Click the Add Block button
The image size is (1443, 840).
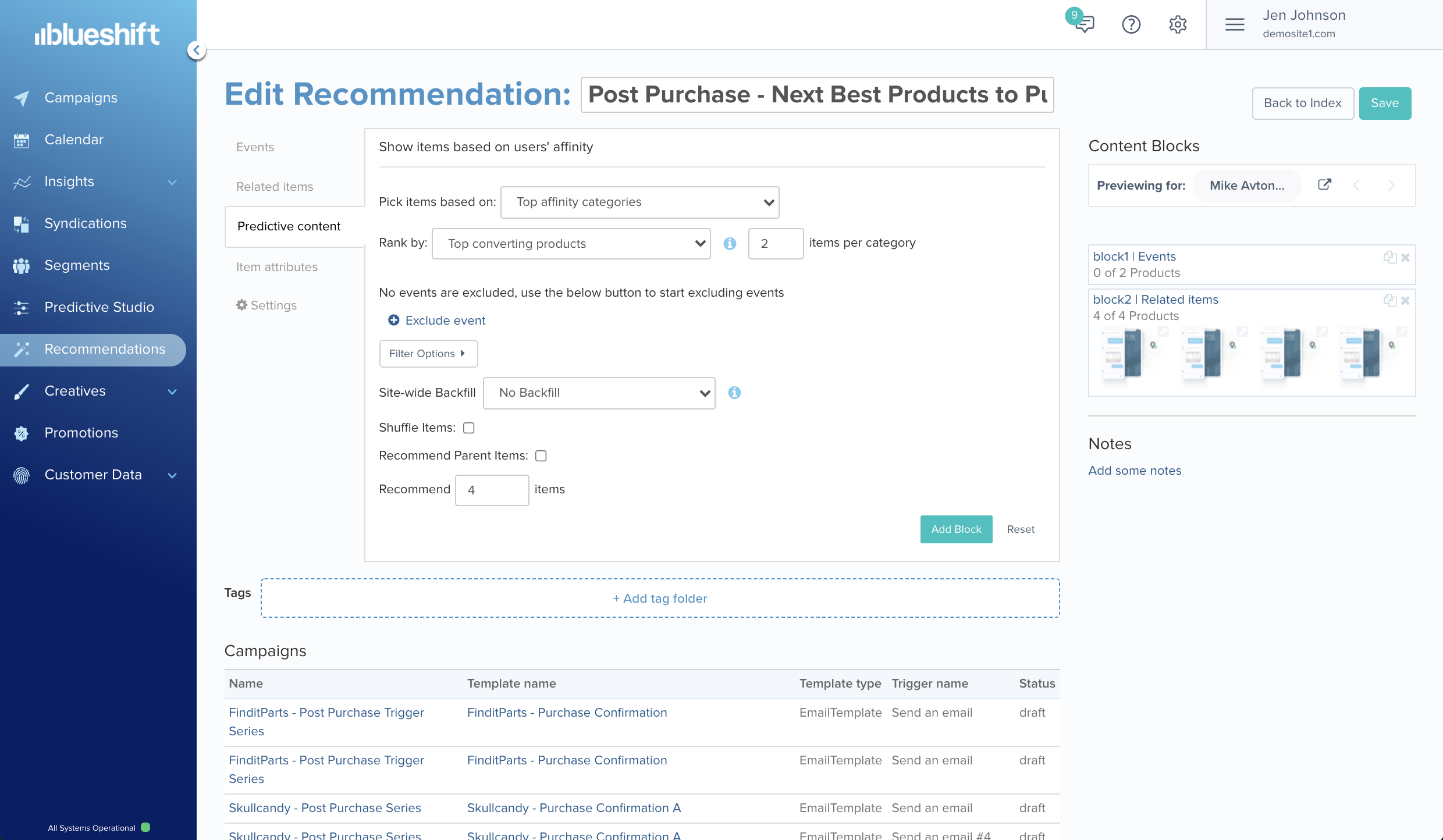coord(956,529)
